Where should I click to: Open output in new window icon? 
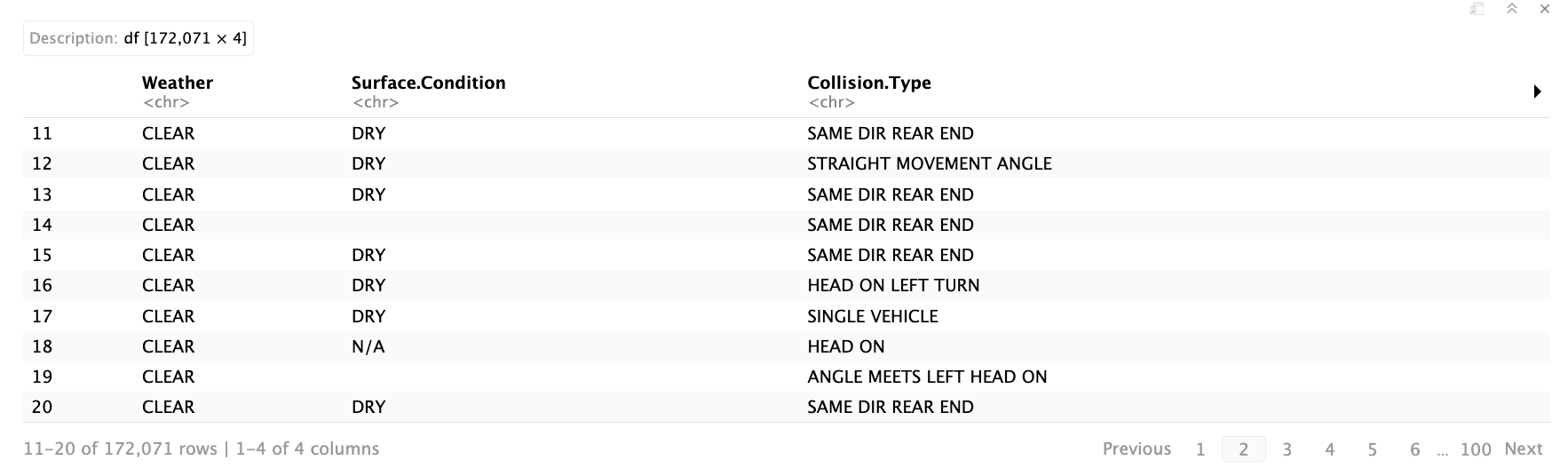(x=1477, y=9)
